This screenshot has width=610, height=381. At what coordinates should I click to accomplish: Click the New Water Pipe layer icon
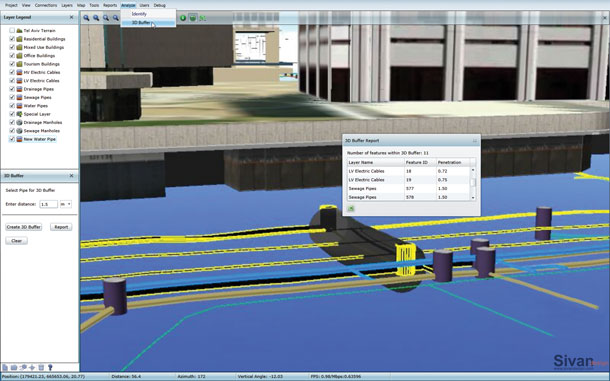coord(19,139)
